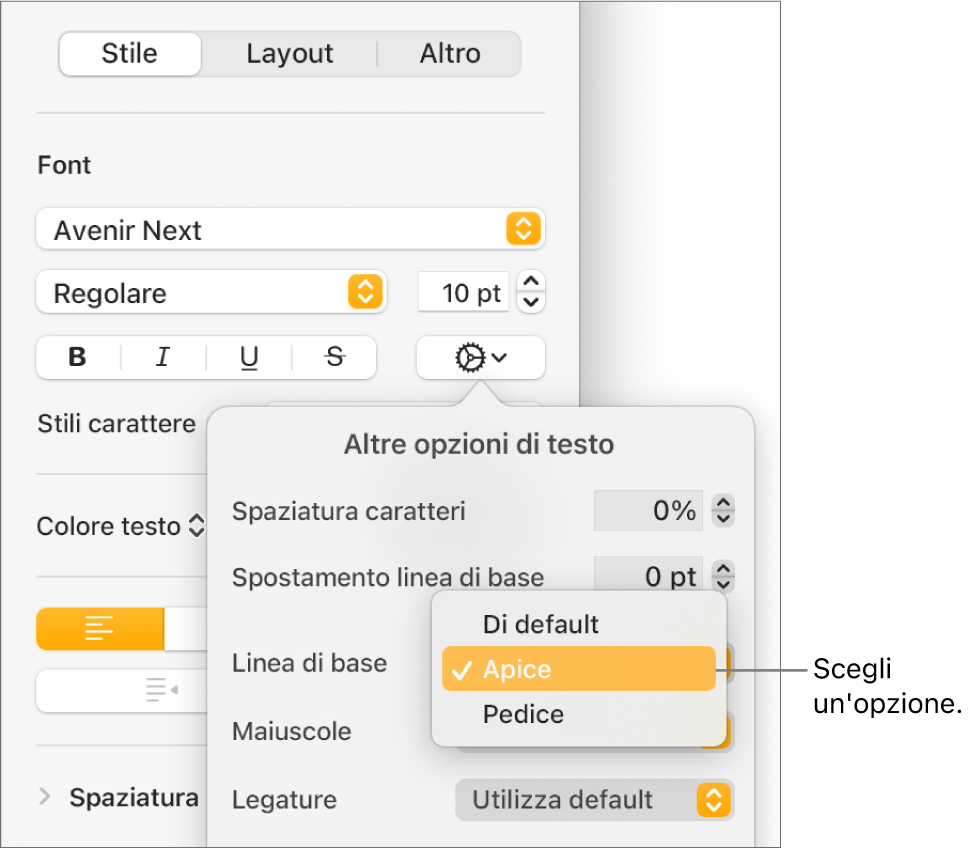Decrease font size with down arrow

click(x=531, y=302)
